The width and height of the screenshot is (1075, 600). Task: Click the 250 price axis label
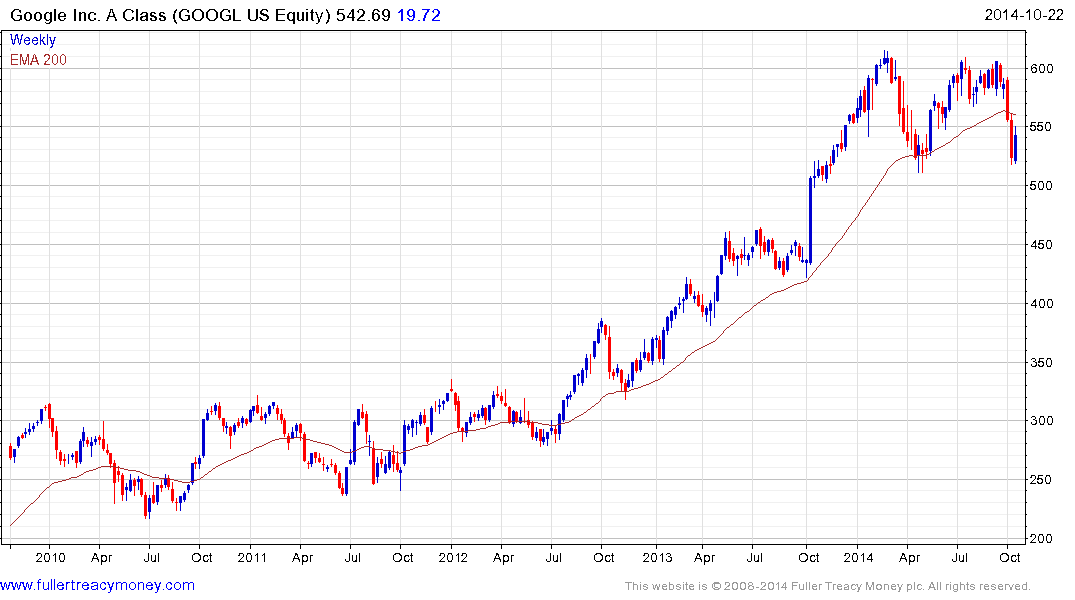pos(1041,480)
